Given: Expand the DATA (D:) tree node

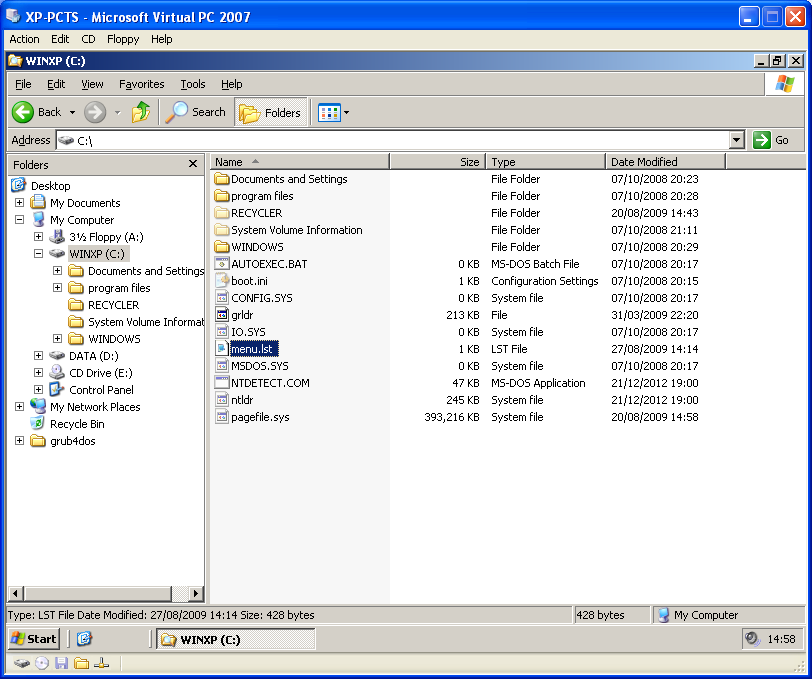Looking at the screenshot, I should point(38,356).
